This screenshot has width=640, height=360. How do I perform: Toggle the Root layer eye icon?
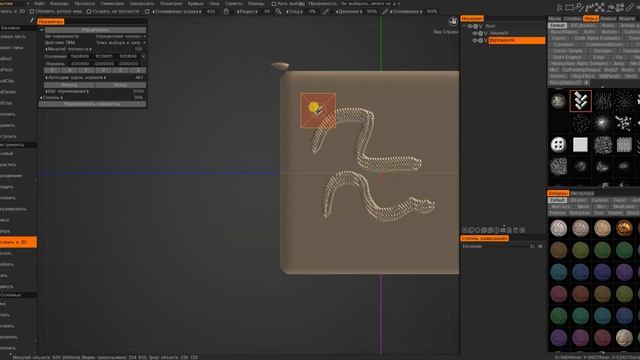pyautogui.click(x=470, y=26)
